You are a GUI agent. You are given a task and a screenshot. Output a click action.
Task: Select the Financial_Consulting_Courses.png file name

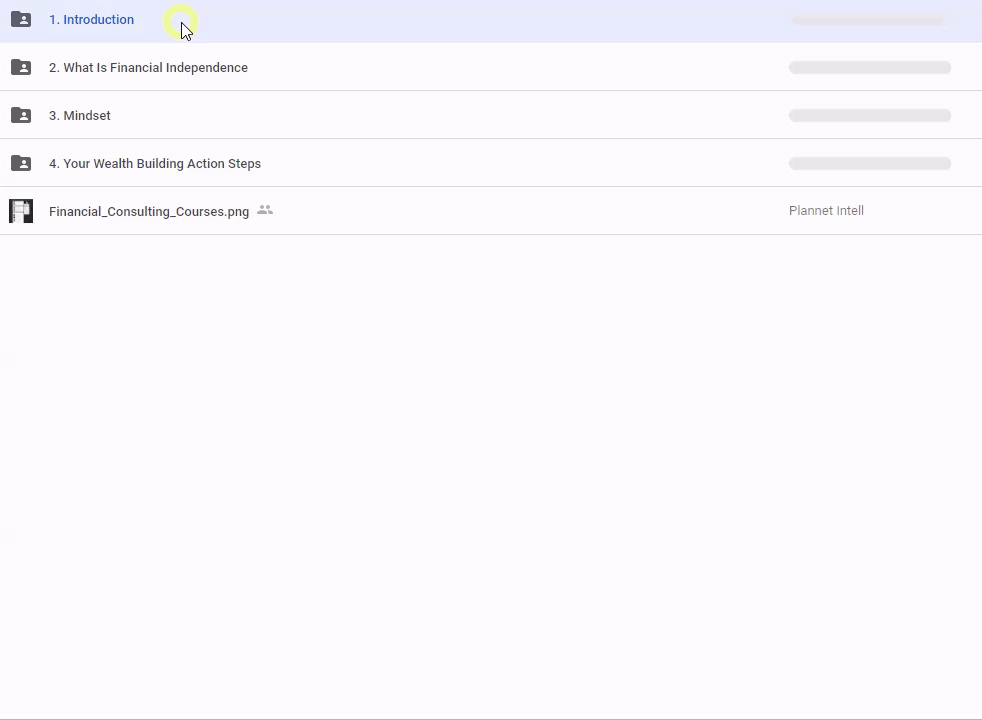(149, 212)
